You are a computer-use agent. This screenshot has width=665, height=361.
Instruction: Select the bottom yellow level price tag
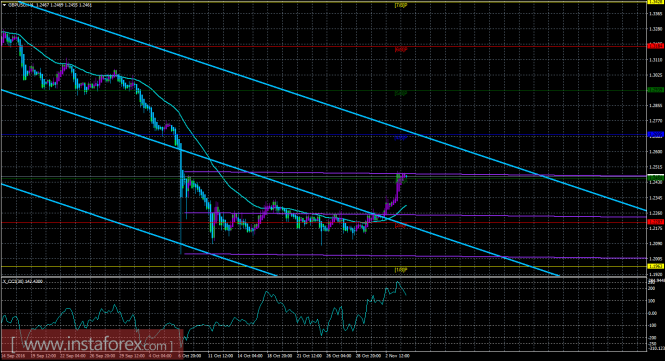[x=655, y=266]
